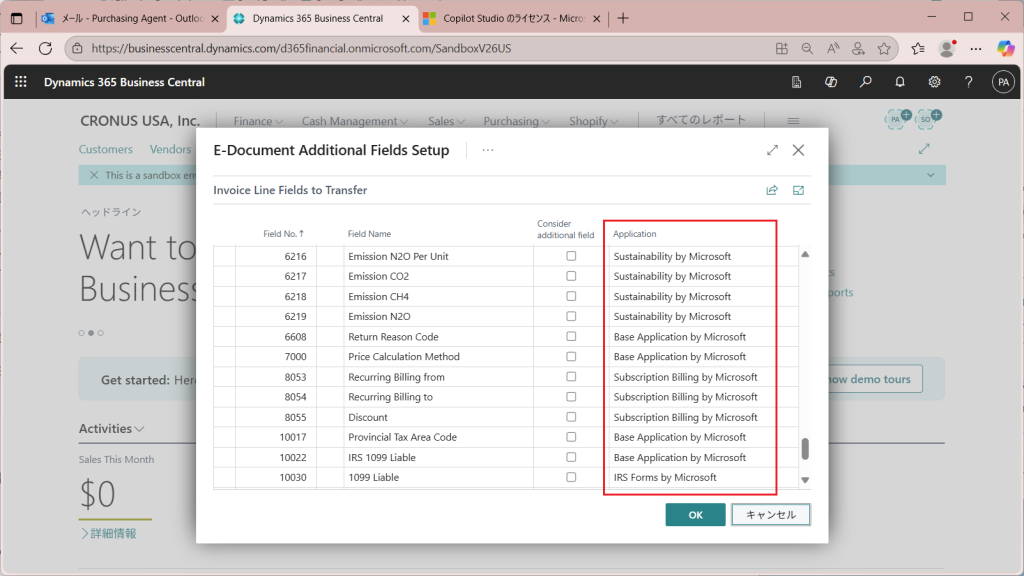Screen dimensions: 1024x576
Task: Dismiss the sandbox notification with its X
Action: click(93, 175)
